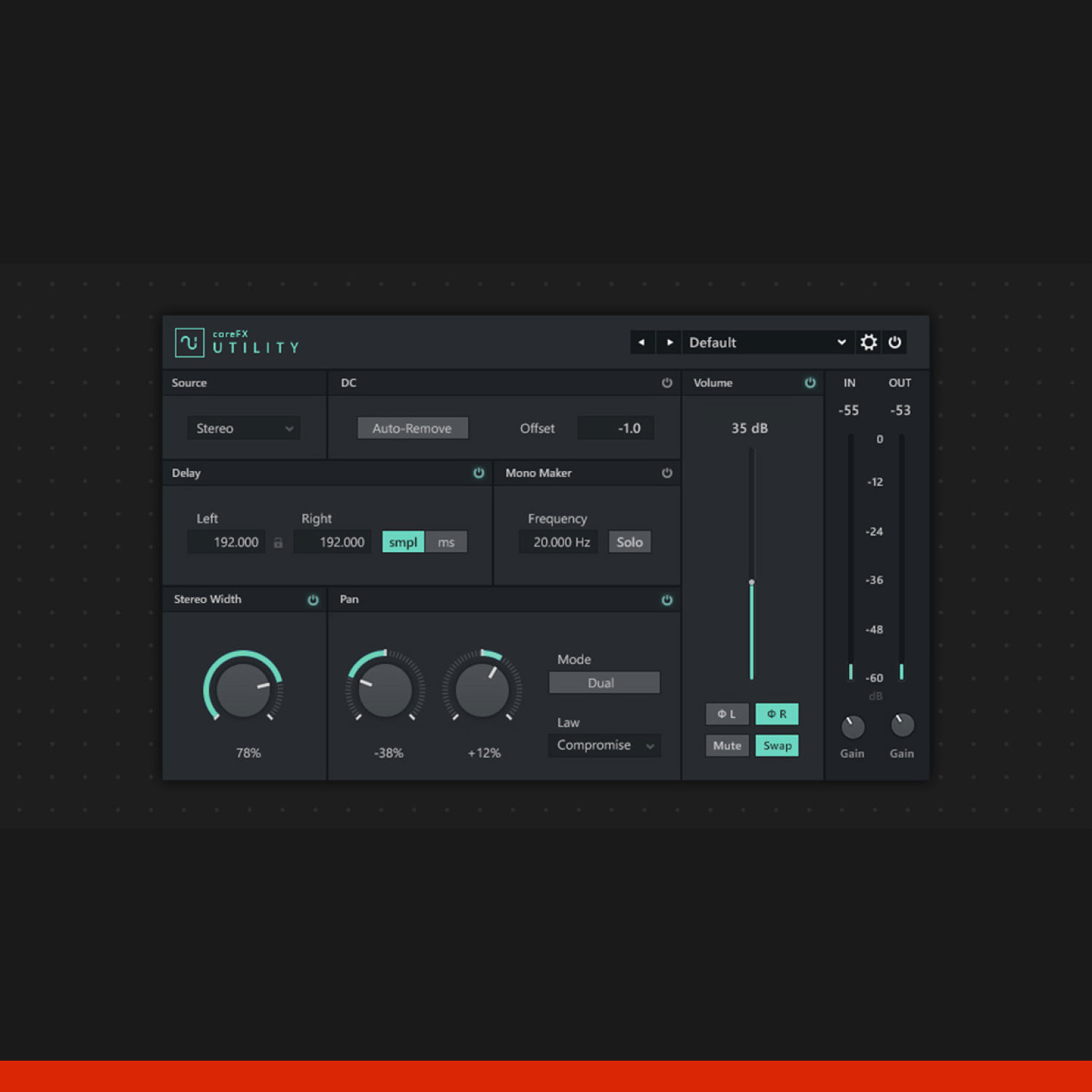The image size is (1092, 1092).
Task: Disable right channel phase invert ΦR
Action: click(777, 714)
